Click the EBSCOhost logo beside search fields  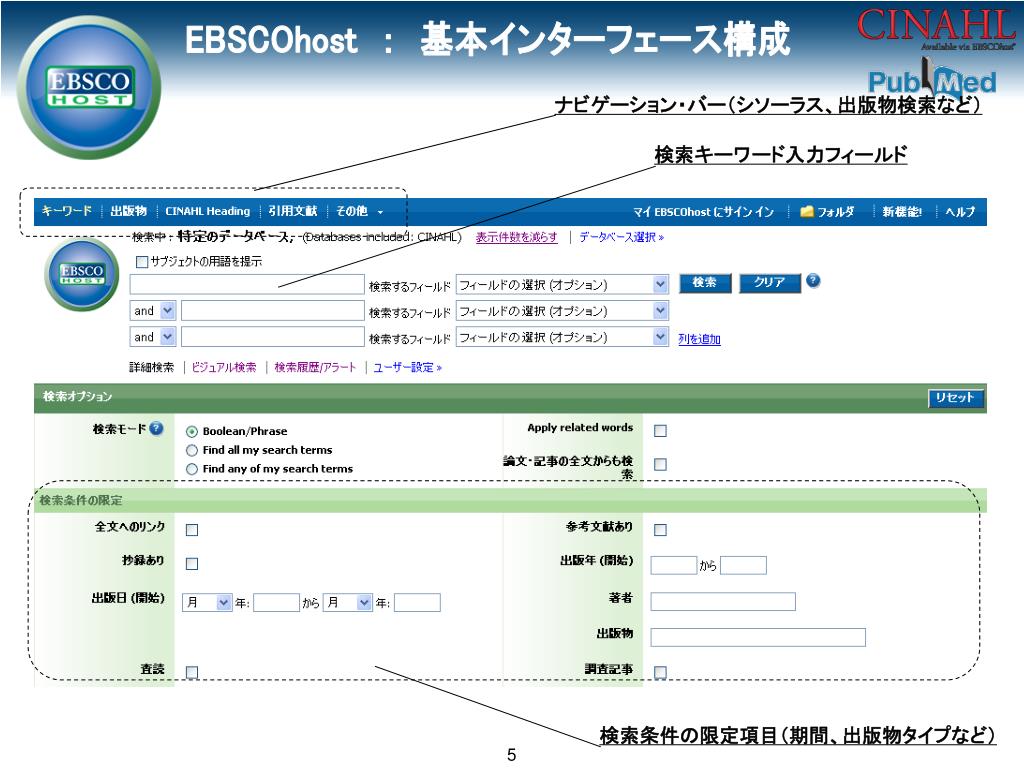point(82,275)
